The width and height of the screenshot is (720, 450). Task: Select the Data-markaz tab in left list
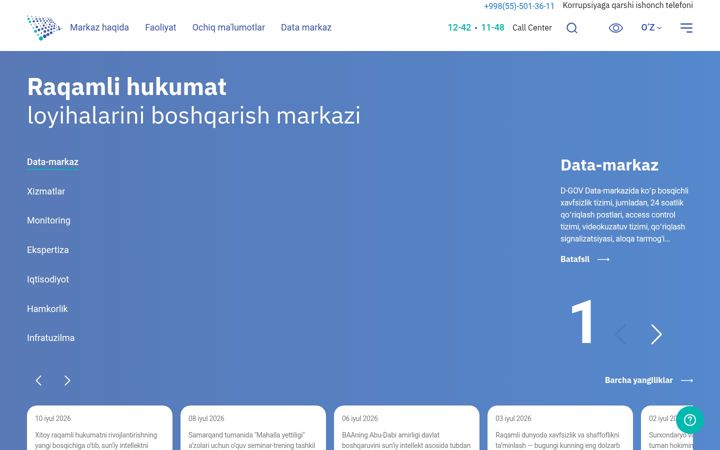(53, 162)
